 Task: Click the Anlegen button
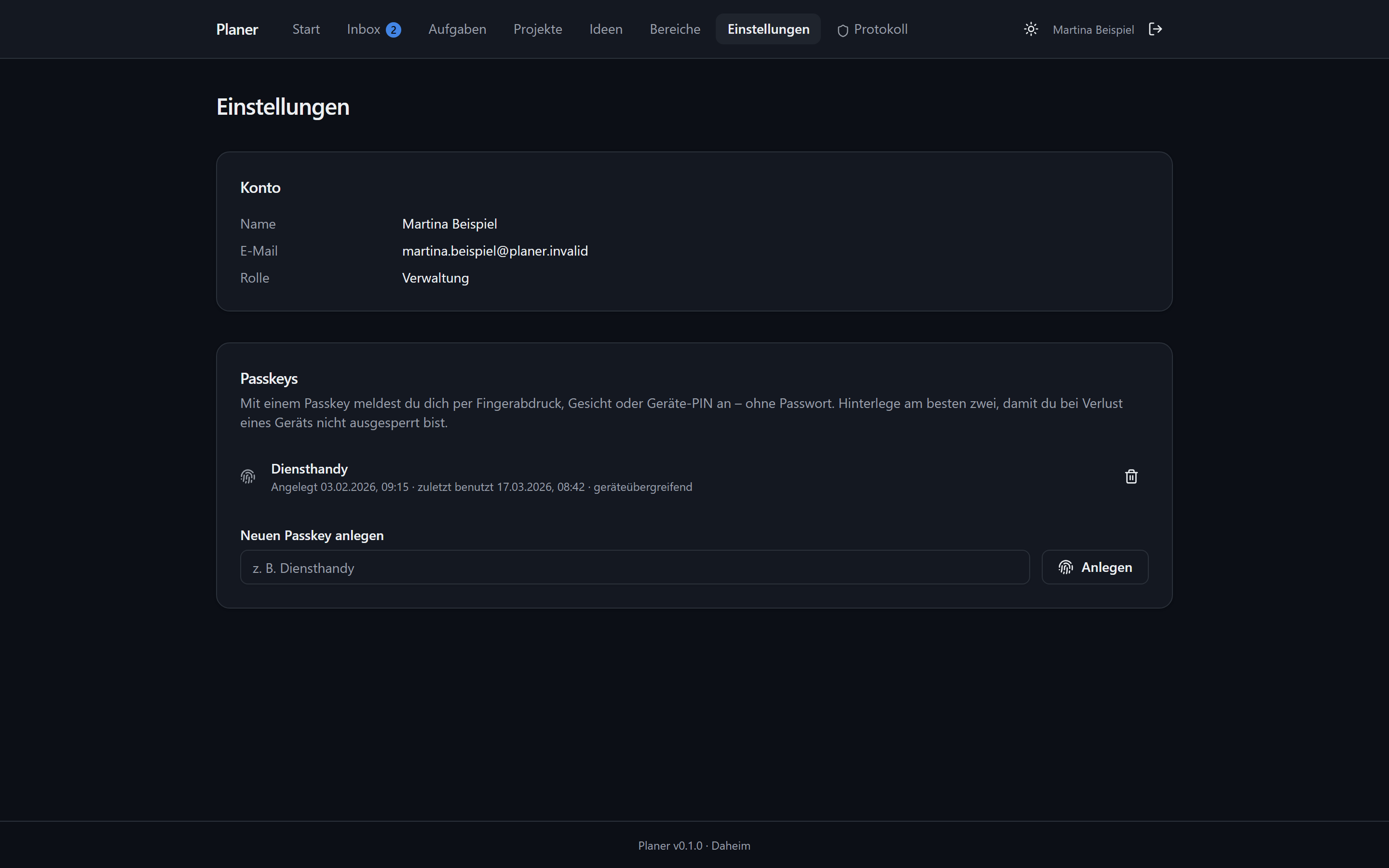point(1094,567)
